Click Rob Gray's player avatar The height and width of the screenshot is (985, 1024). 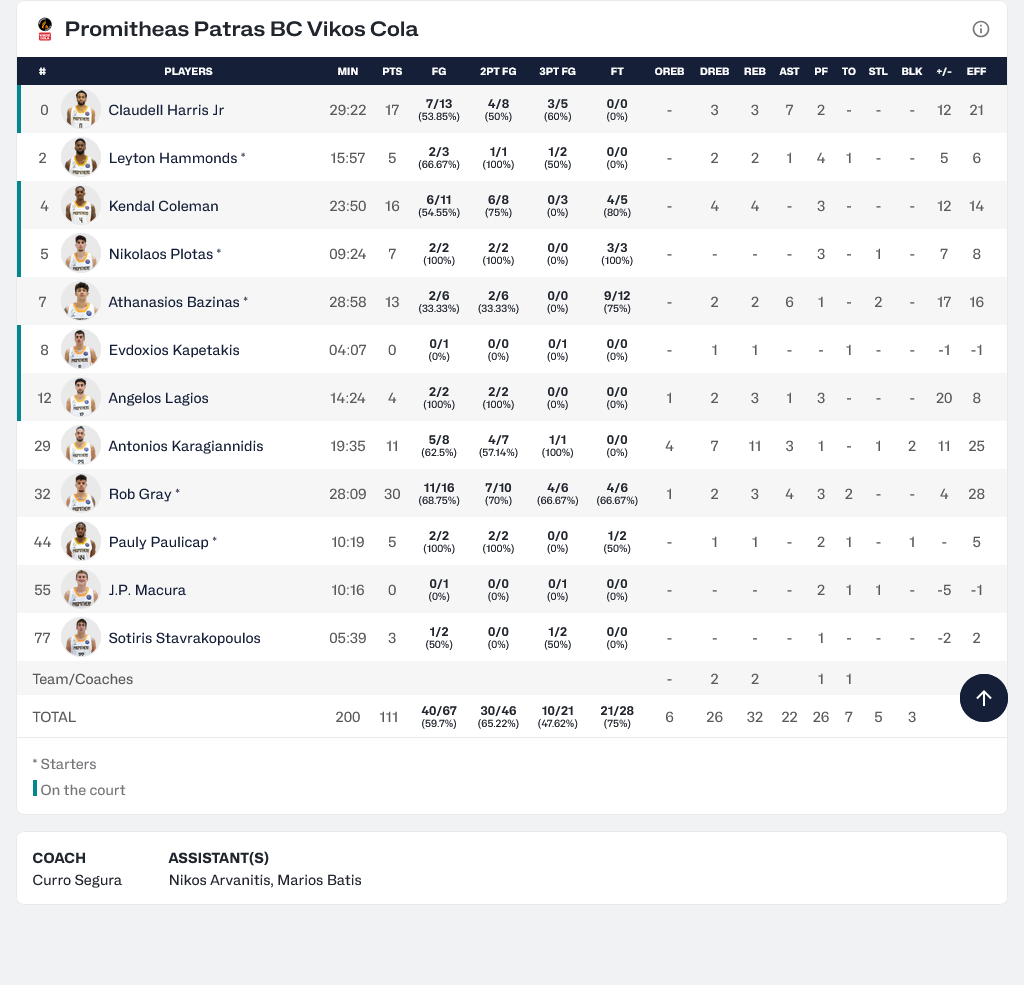tap(81, 494)
